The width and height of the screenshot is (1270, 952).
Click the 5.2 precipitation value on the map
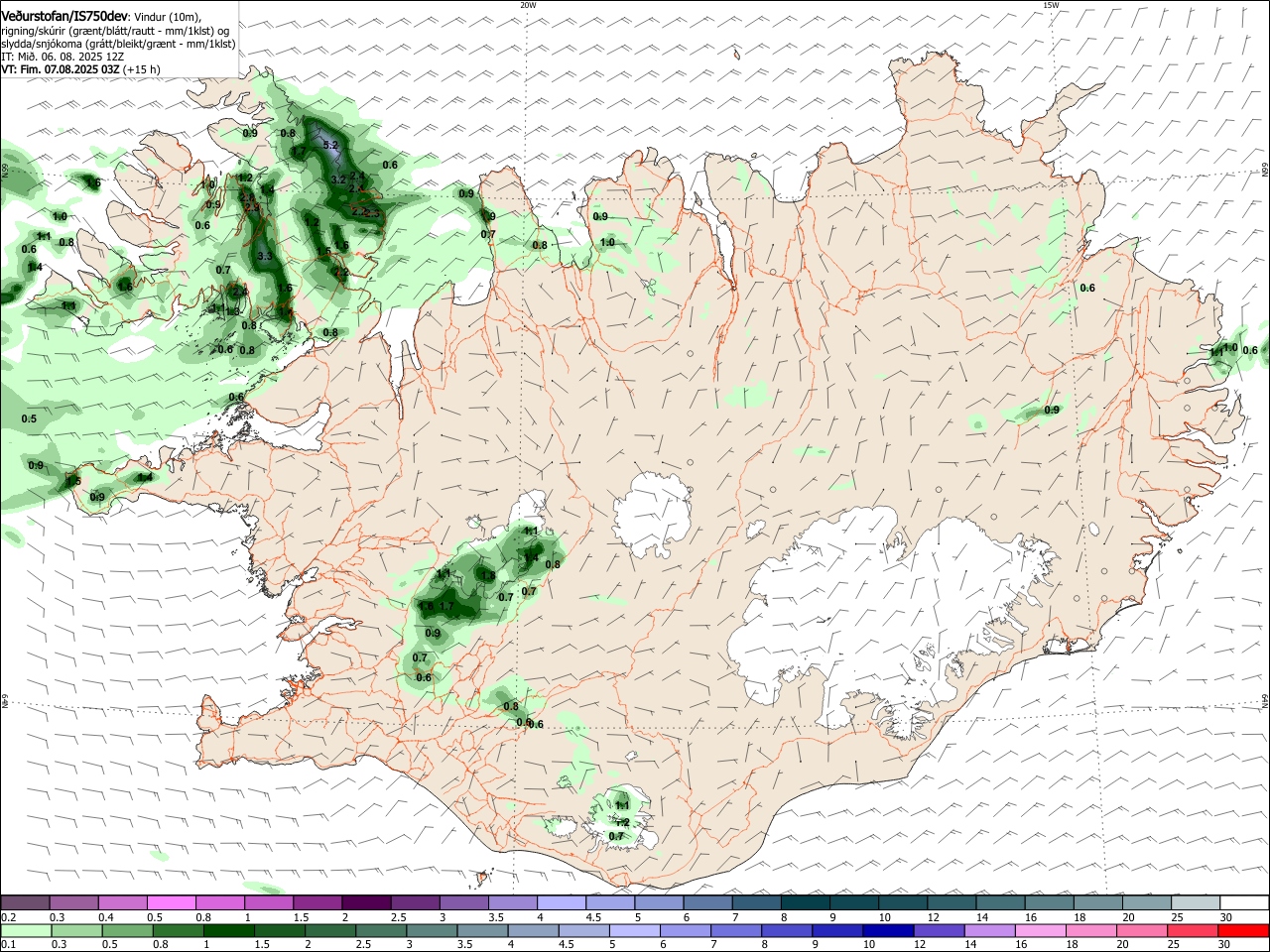(x=331, y=146)
